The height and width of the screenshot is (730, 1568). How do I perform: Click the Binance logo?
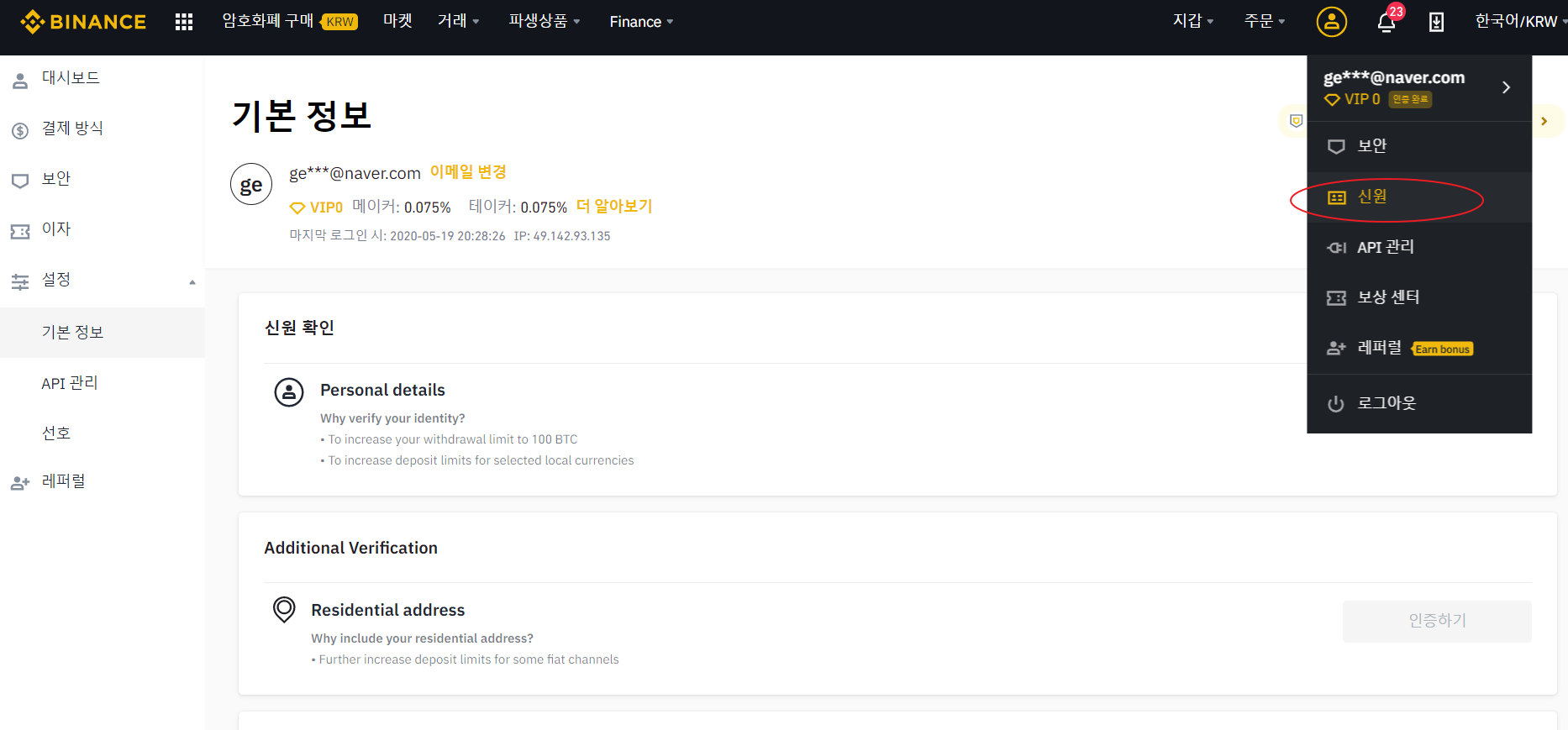coord(82,22)
